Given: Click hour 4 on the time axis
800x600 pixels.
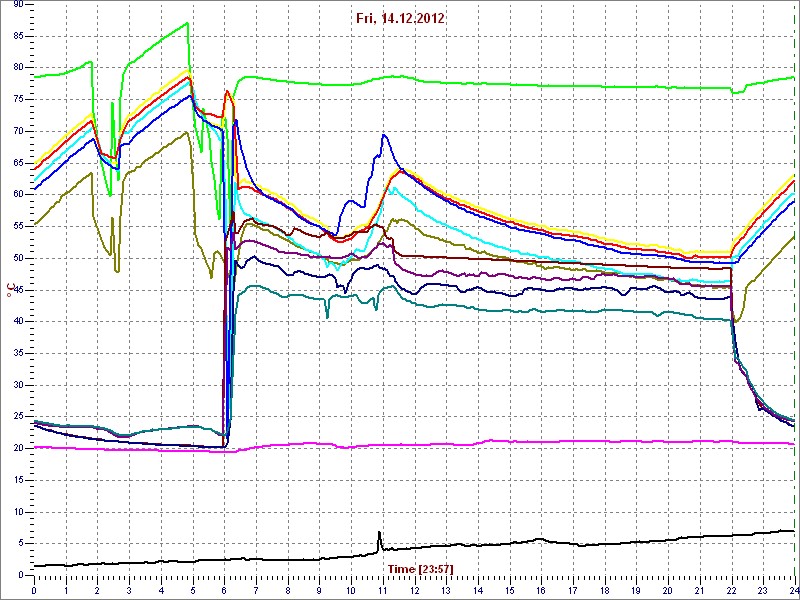Looking at the screenshot, I should tap(161, 590).
